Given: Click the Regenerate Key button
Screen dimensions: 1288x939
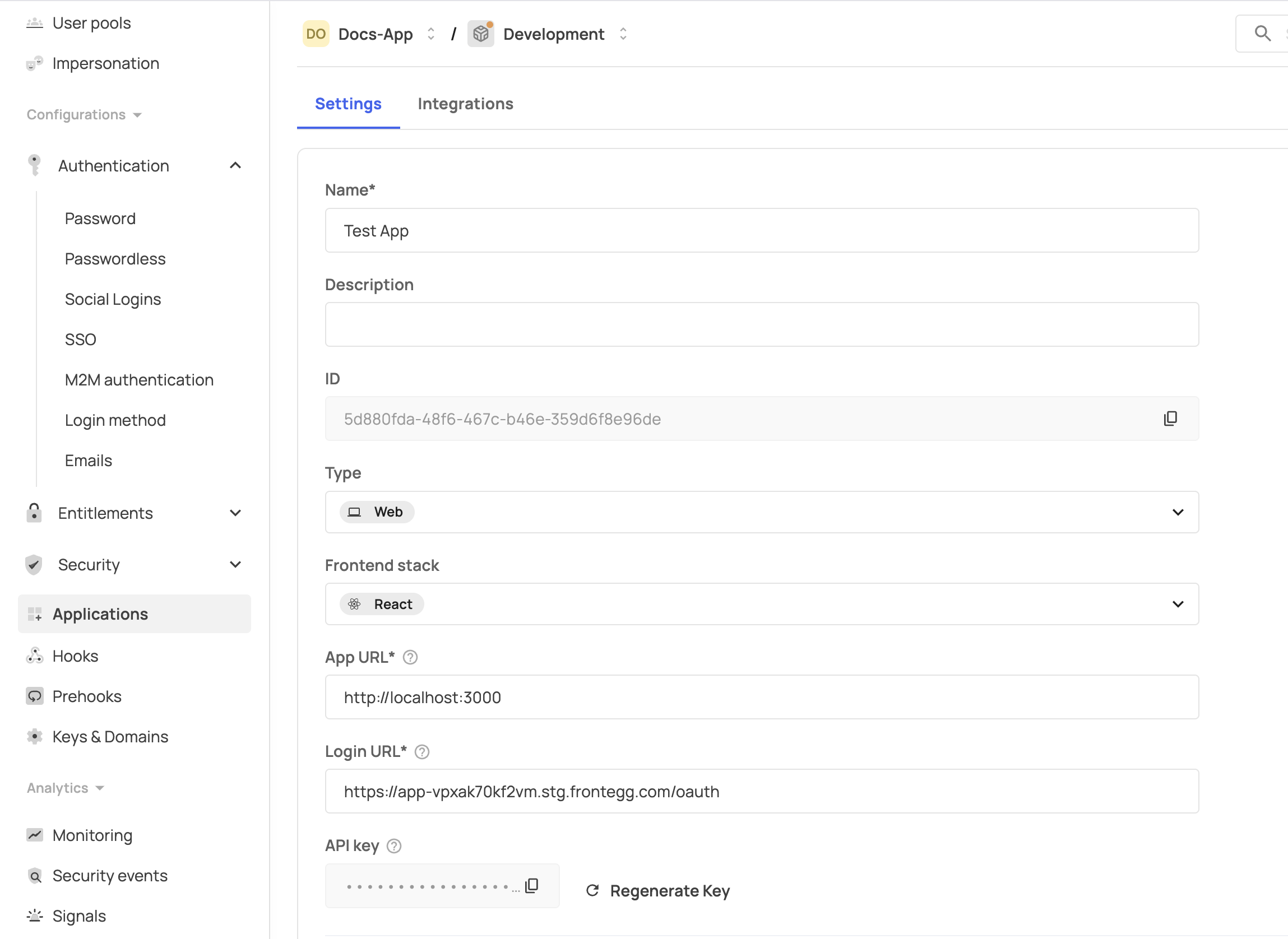Looking at the screenshot, I should 658,891.
